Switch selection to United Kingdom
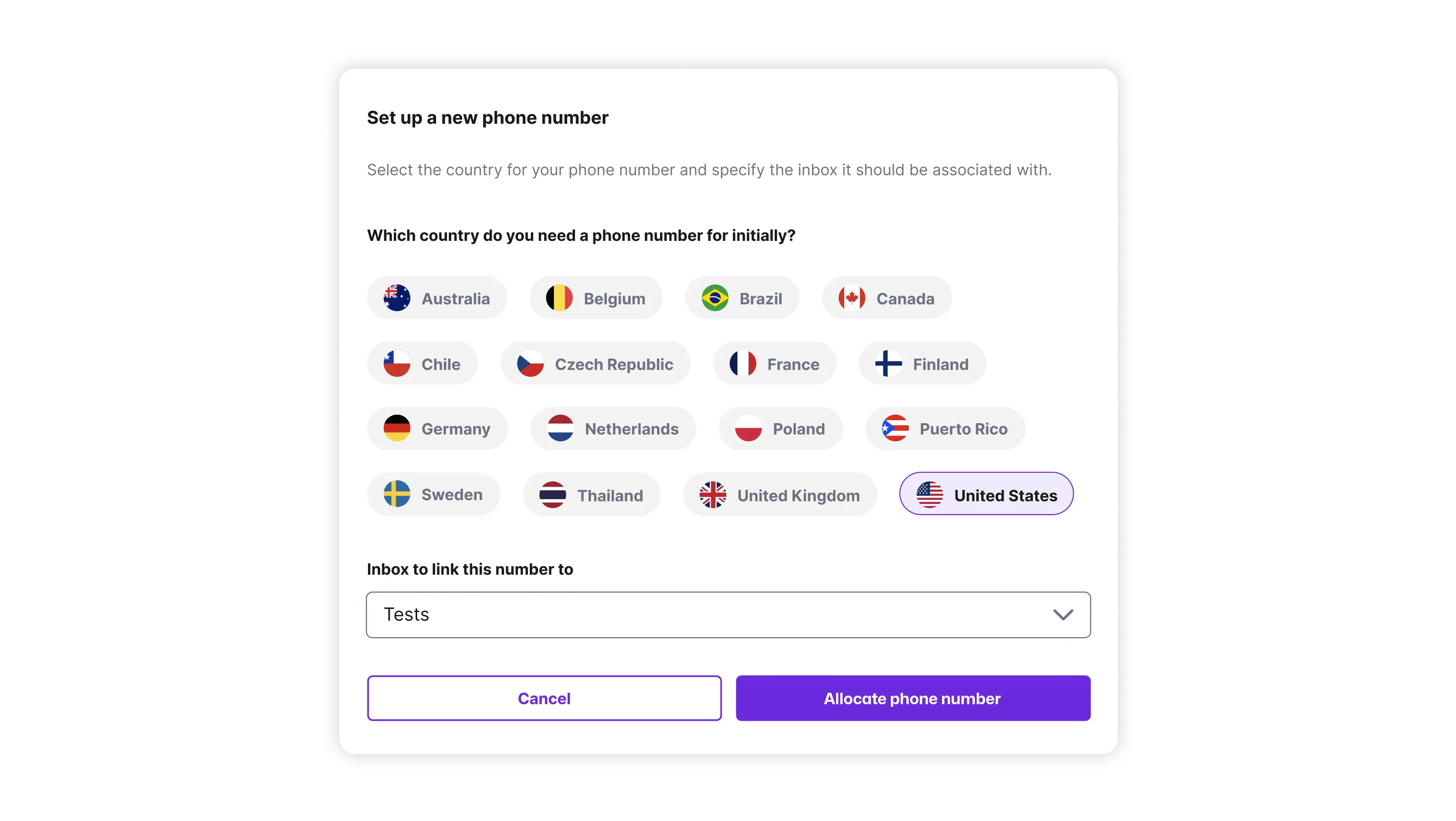 (x=780, y=495)
